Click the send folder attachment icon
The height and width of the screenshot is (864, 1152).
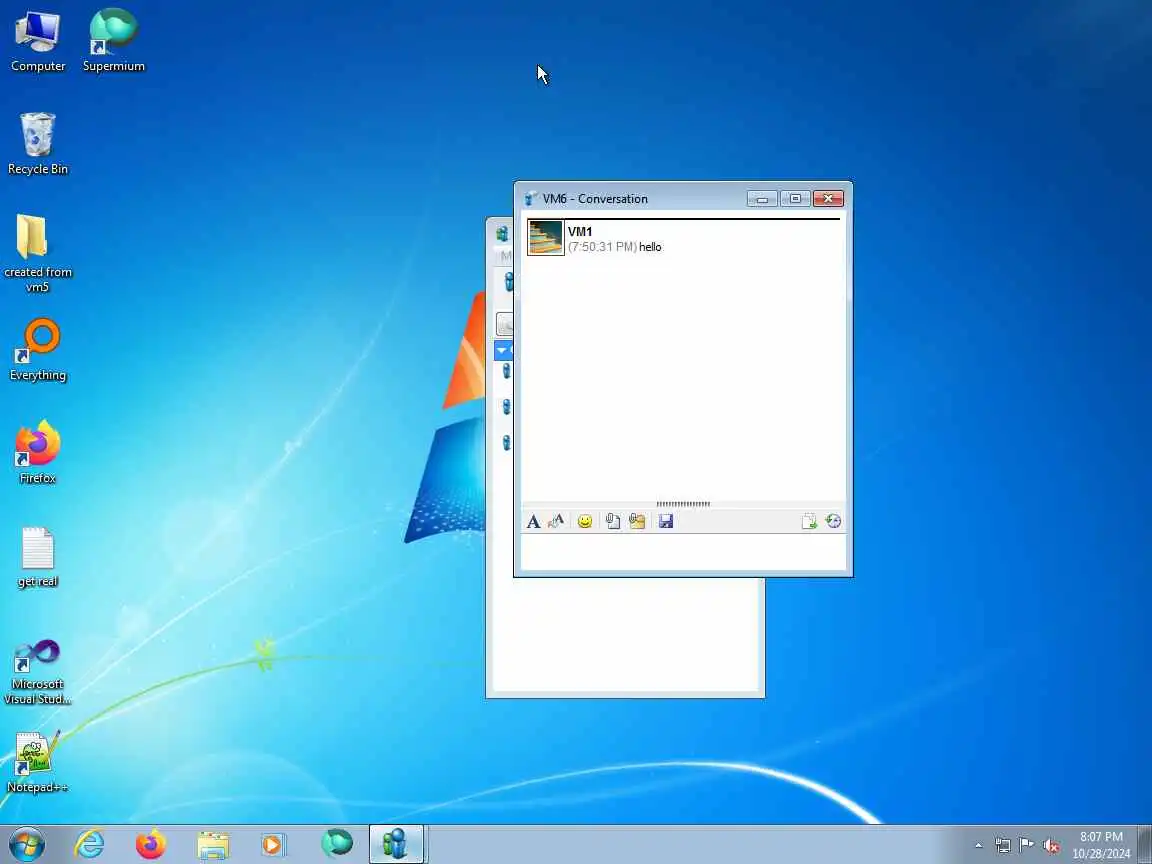[x=637, y=522]
